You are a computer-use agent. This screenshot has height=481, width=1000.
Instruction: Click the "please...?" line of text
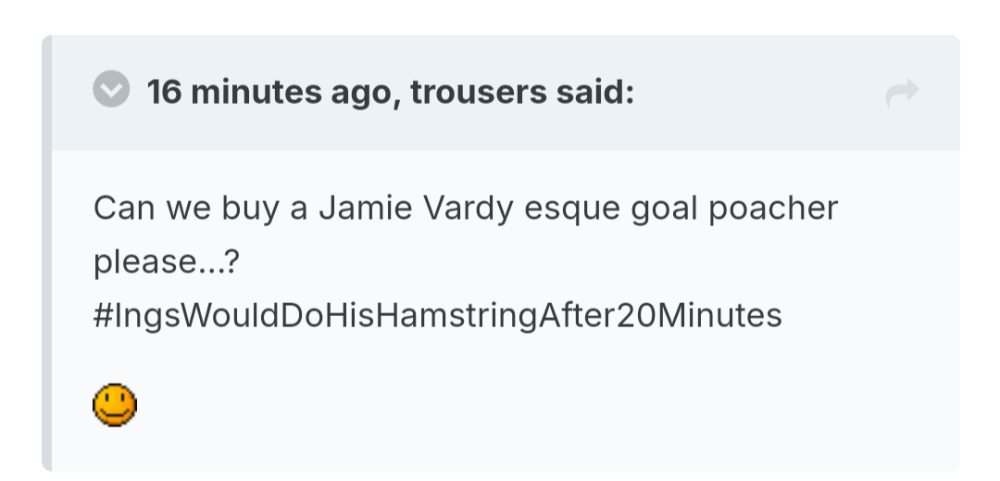pos(166,263)
